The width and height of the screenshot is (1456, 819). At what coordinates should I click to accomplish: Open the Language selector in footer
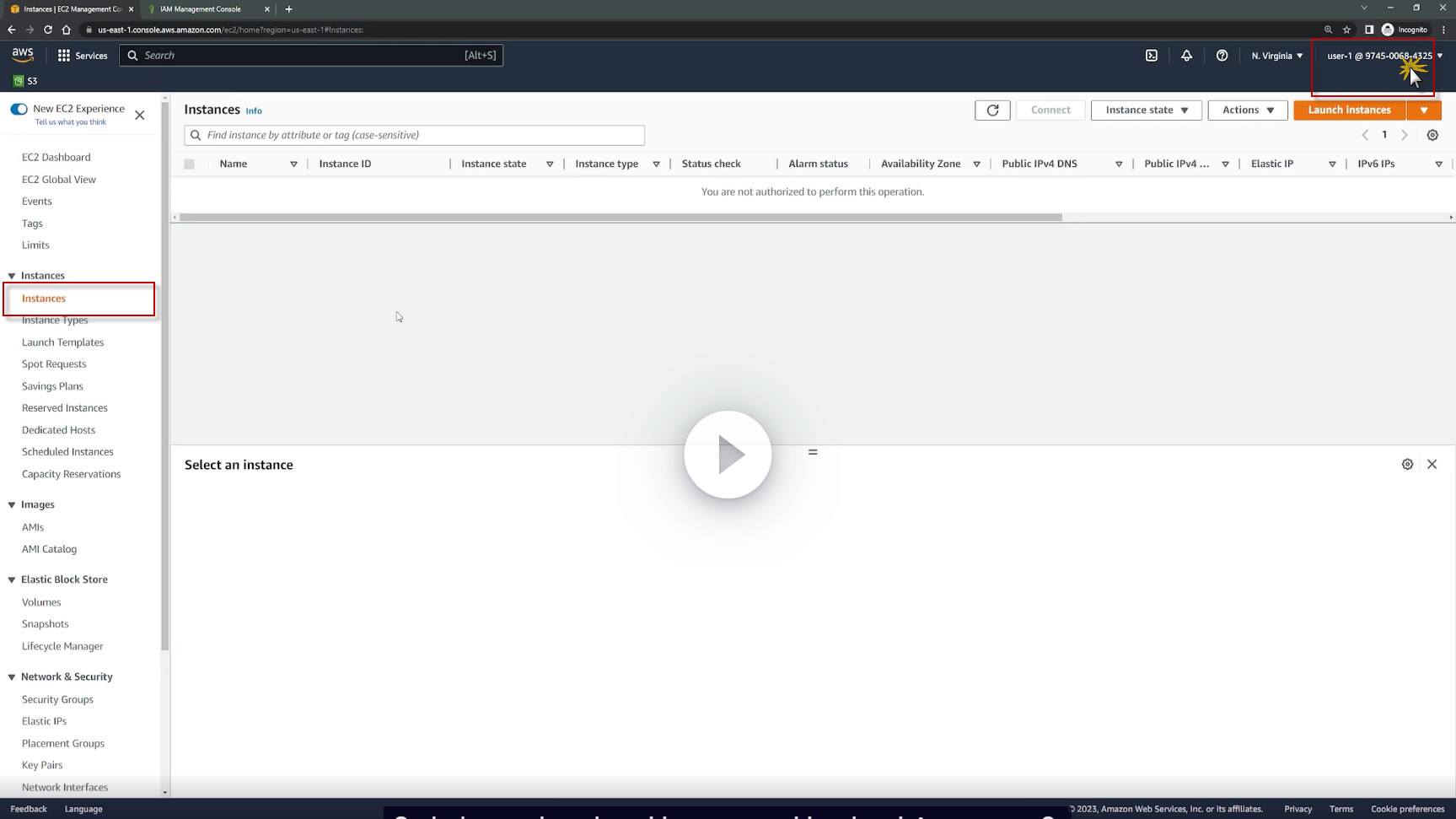point(83,809)
